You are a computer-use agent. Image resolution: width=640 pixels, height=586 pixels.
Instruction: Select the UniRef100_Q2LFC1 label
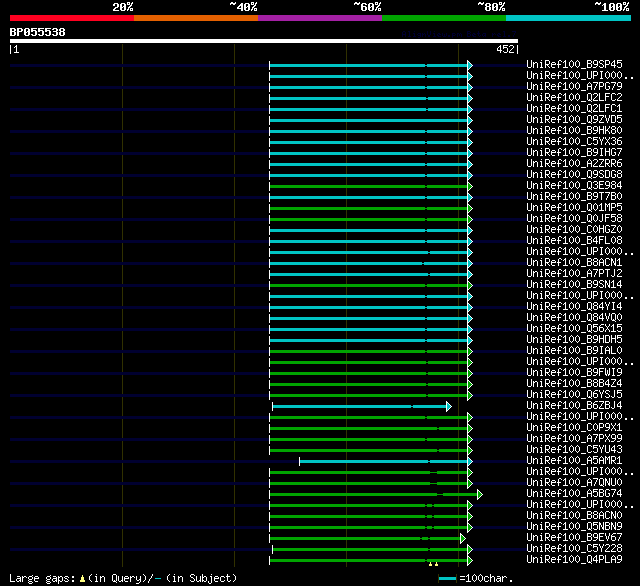point(574,109)
